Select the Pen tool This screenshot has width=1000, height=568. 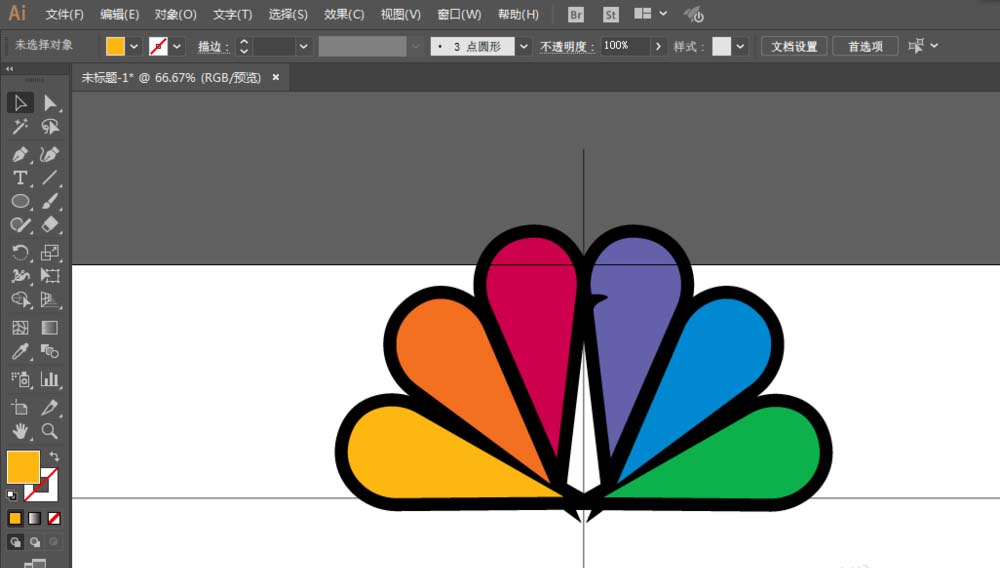[x=20, y=154]
